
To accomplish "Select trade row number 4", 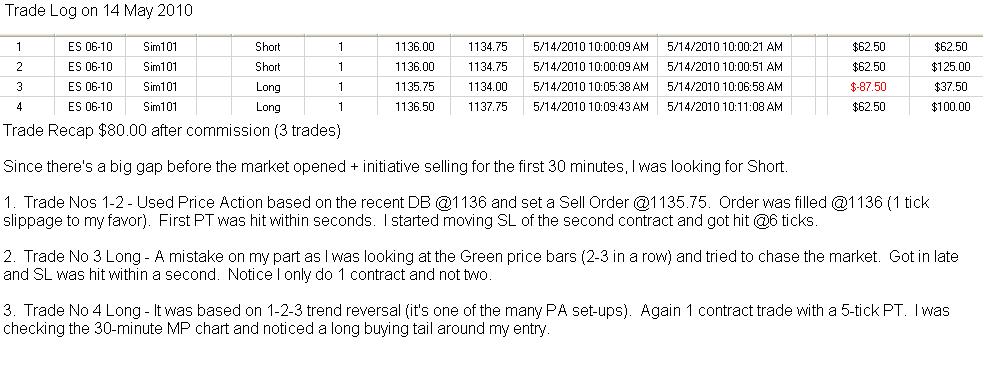I will [492, 107].
